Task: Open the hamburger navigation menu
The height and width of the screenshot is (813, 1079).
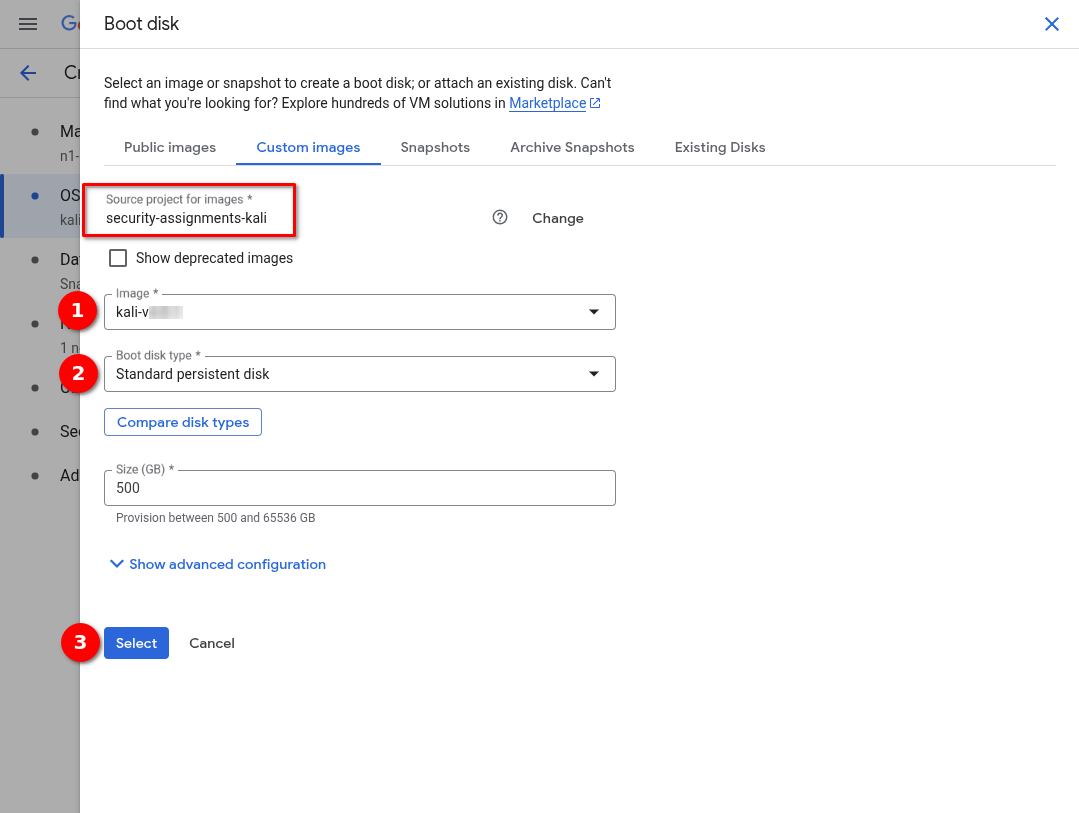Action: (28, 24)
